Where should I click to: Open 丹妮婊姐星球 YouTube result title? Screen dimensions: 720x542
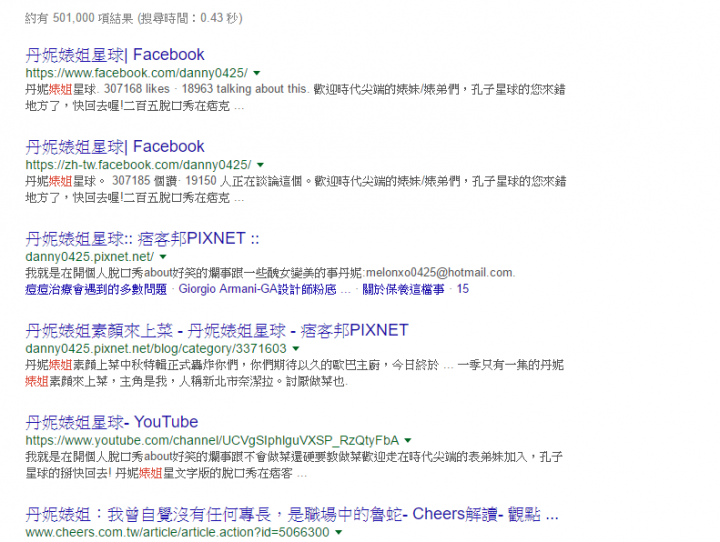[x=112, y=422]
